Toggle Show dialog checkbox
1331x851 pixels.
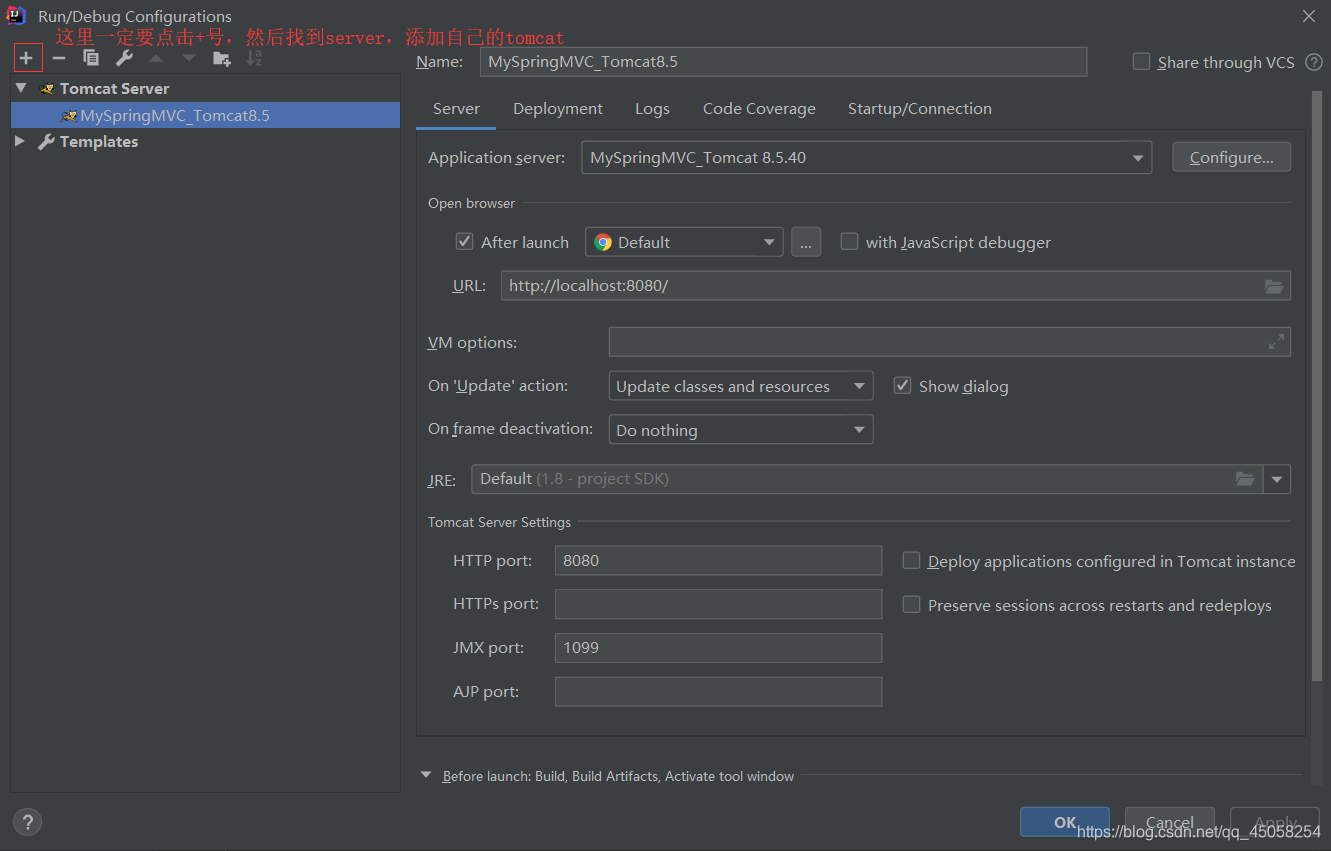(902, 386)
